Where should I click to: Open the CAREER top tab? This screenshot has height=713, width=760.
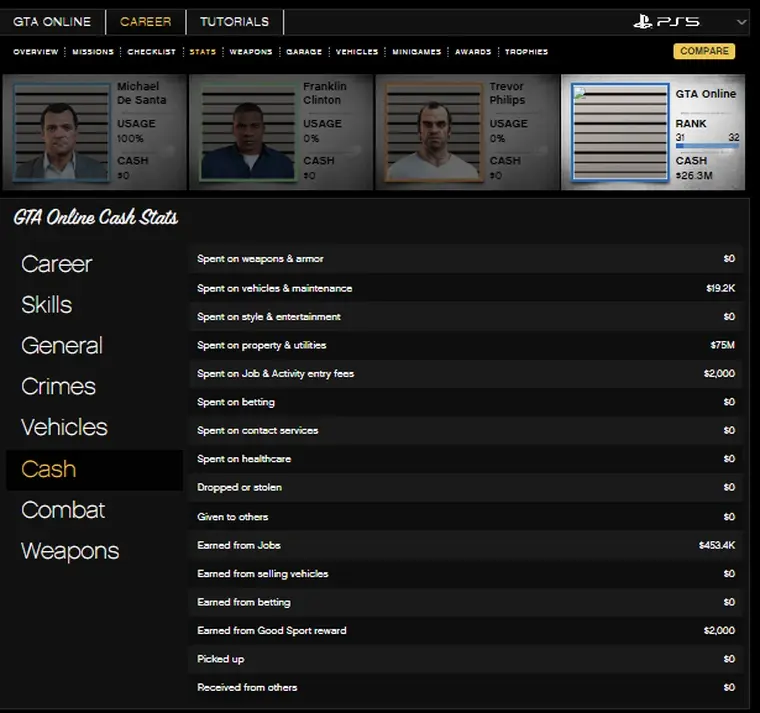[145, 21]
